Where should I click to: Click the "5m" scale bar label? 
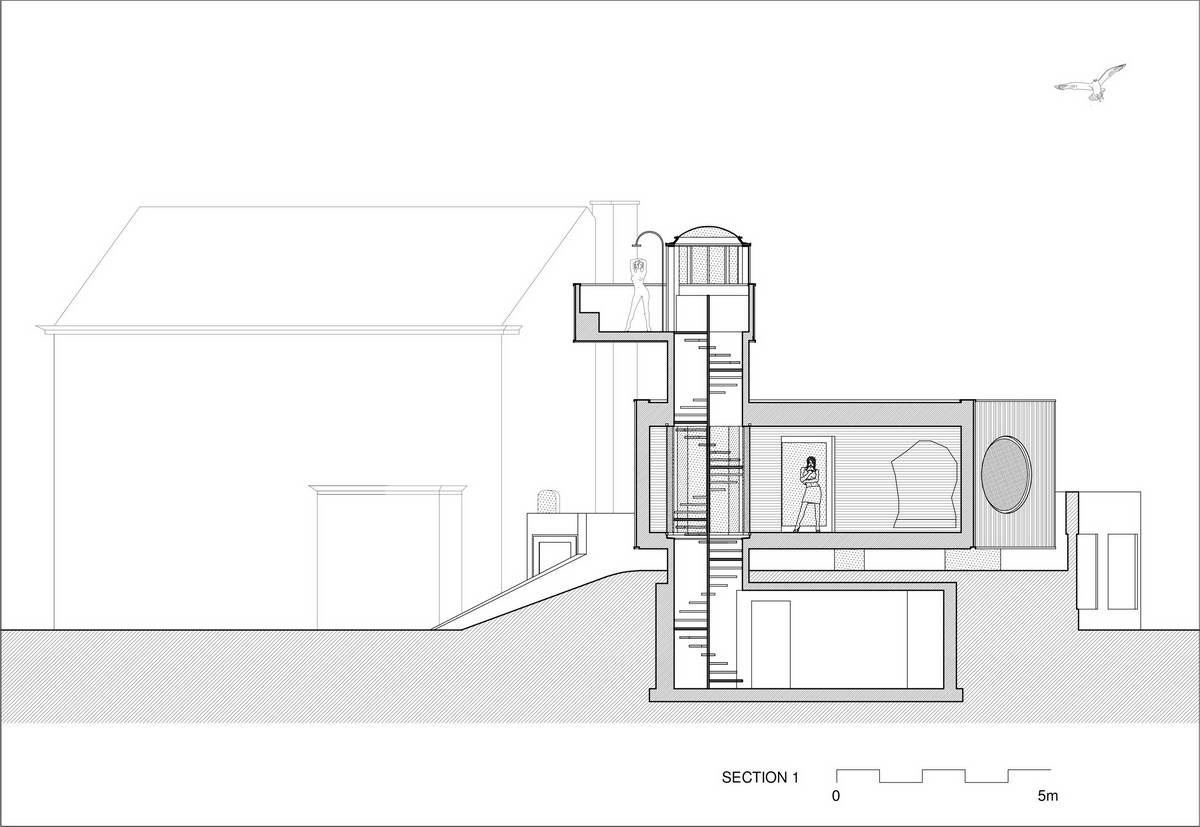click(x=1047, y=797)
